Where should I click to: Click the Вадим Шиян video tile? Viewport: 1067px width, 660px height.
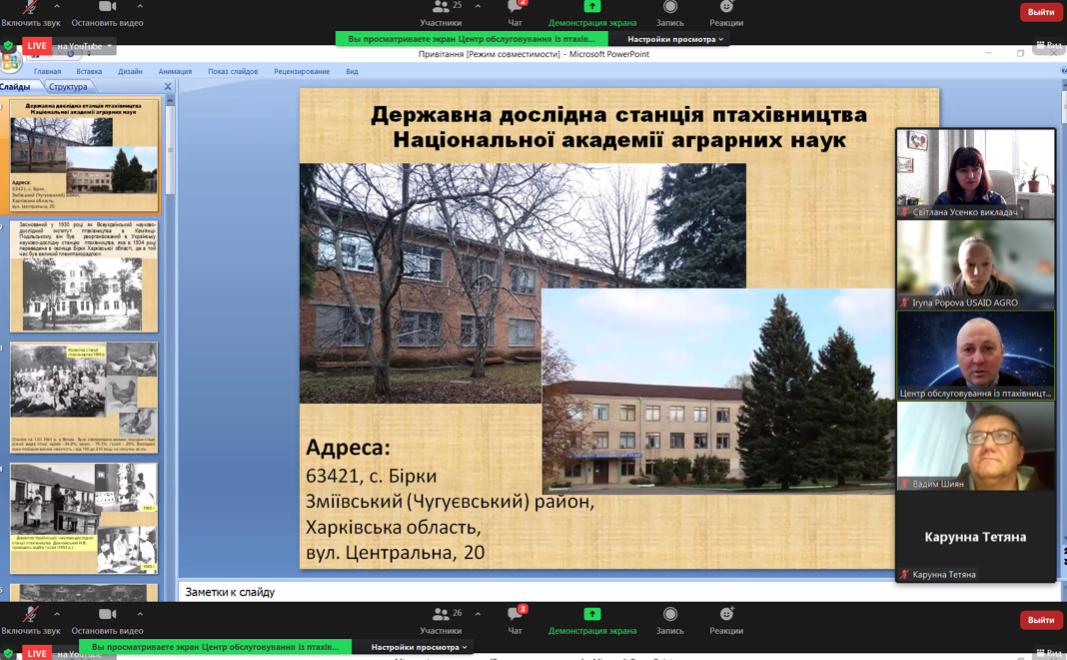(x=976, y=446)
